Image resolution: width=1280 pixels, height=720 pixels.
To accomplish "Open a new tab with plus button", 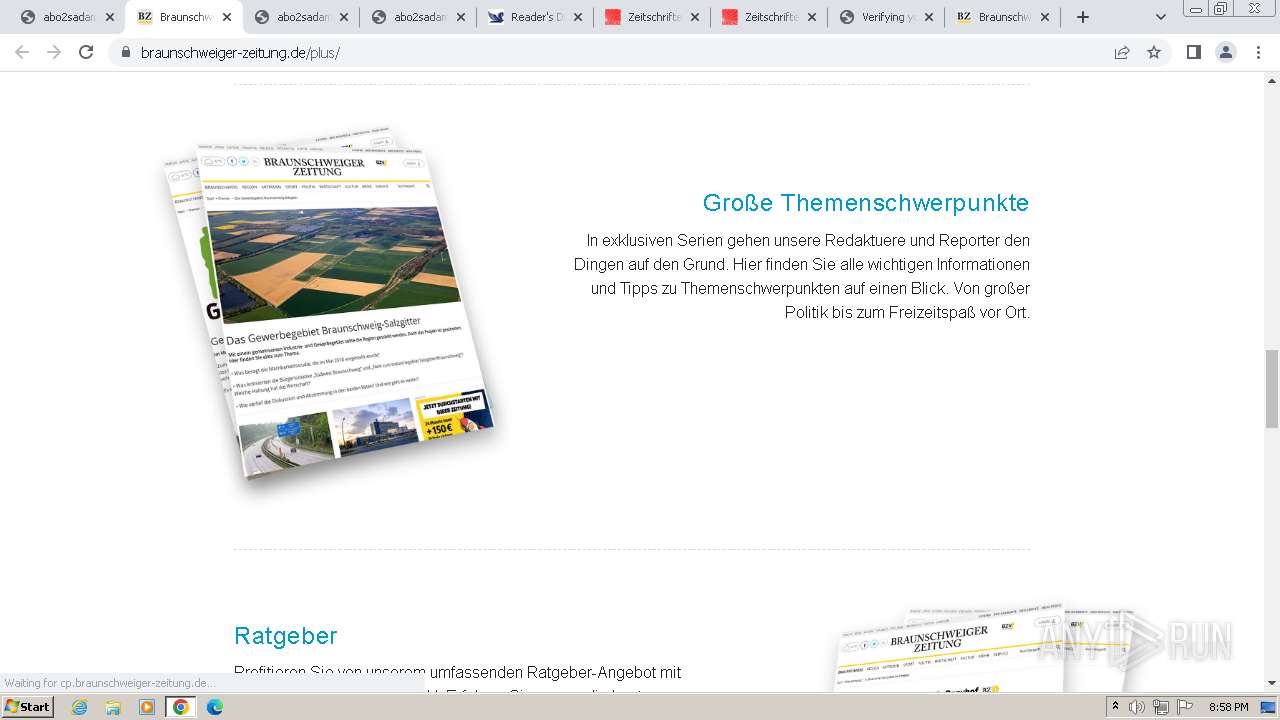I will pyautogui.click(x=1082, y=17).
